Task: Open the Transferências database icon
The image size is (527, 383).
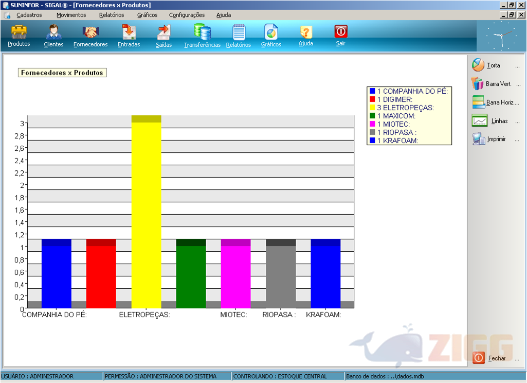Action: (x=202, y=32)
